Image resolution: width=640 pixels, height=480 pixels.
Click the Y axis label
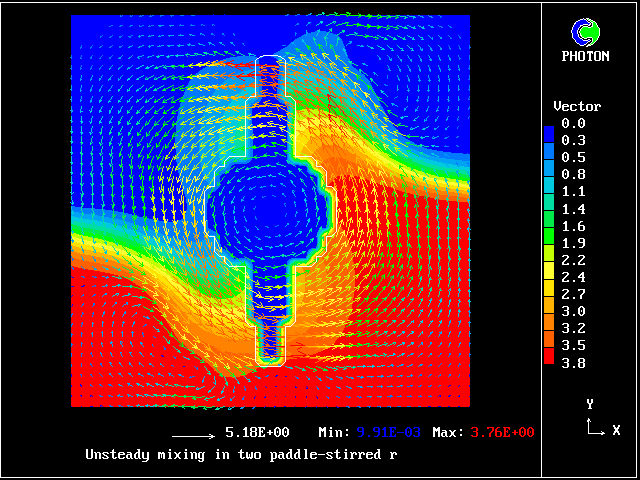point(590,404)
